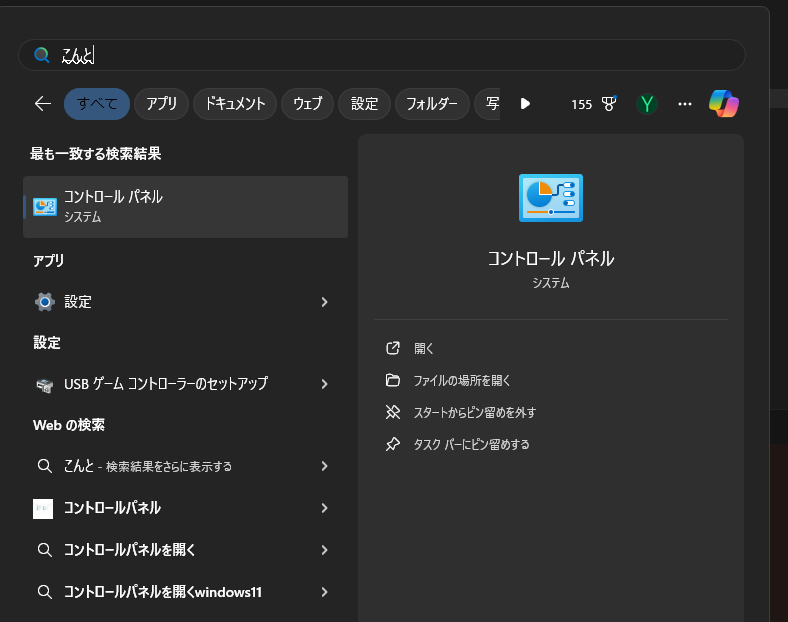This screenshot has height=622, width=788.
Task: Click the magnifier beside コントロールパネルを開くwindows11
Action: click(45, 592)
